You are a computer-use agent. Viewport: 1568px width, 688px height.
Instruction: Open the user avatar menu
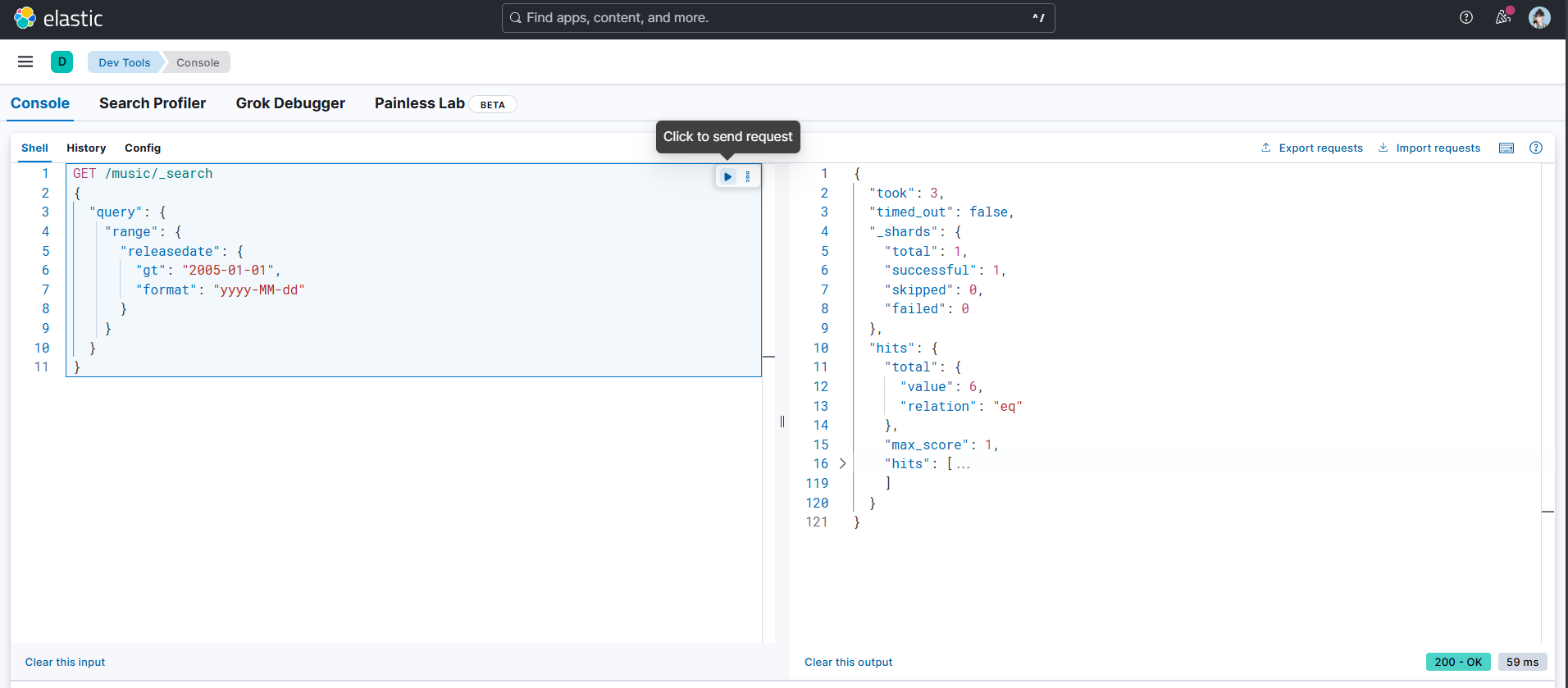tap(1539, 17)
